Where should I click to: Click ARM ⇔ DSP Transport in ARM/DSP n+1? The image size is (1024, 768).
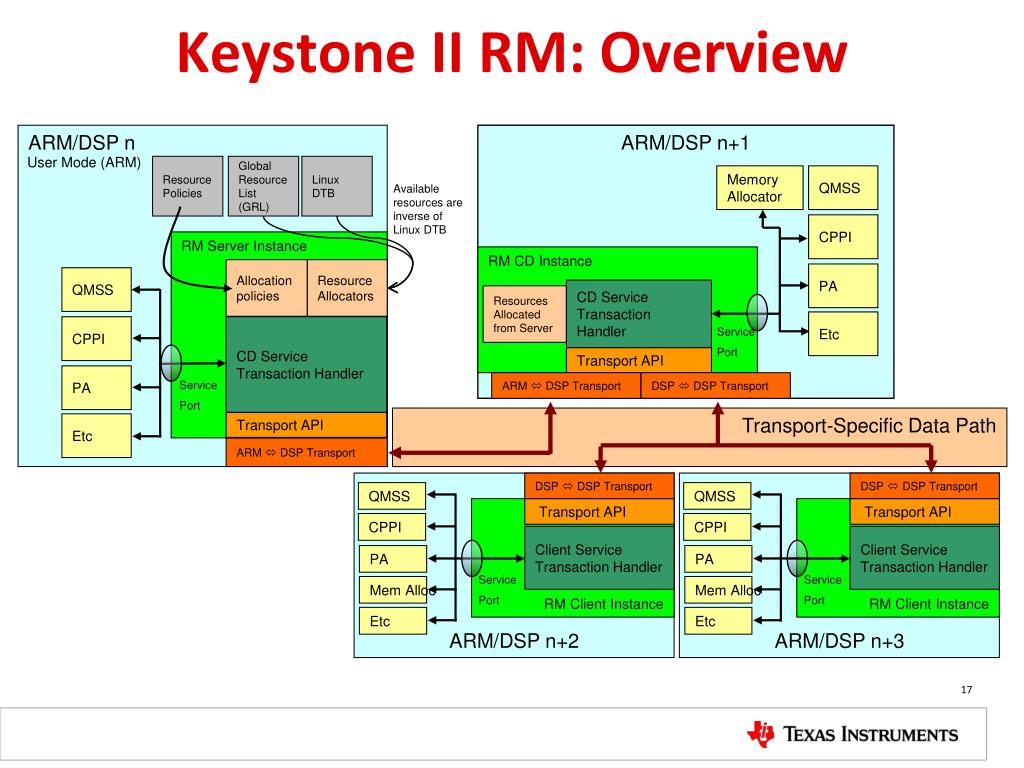coord(566,385)
